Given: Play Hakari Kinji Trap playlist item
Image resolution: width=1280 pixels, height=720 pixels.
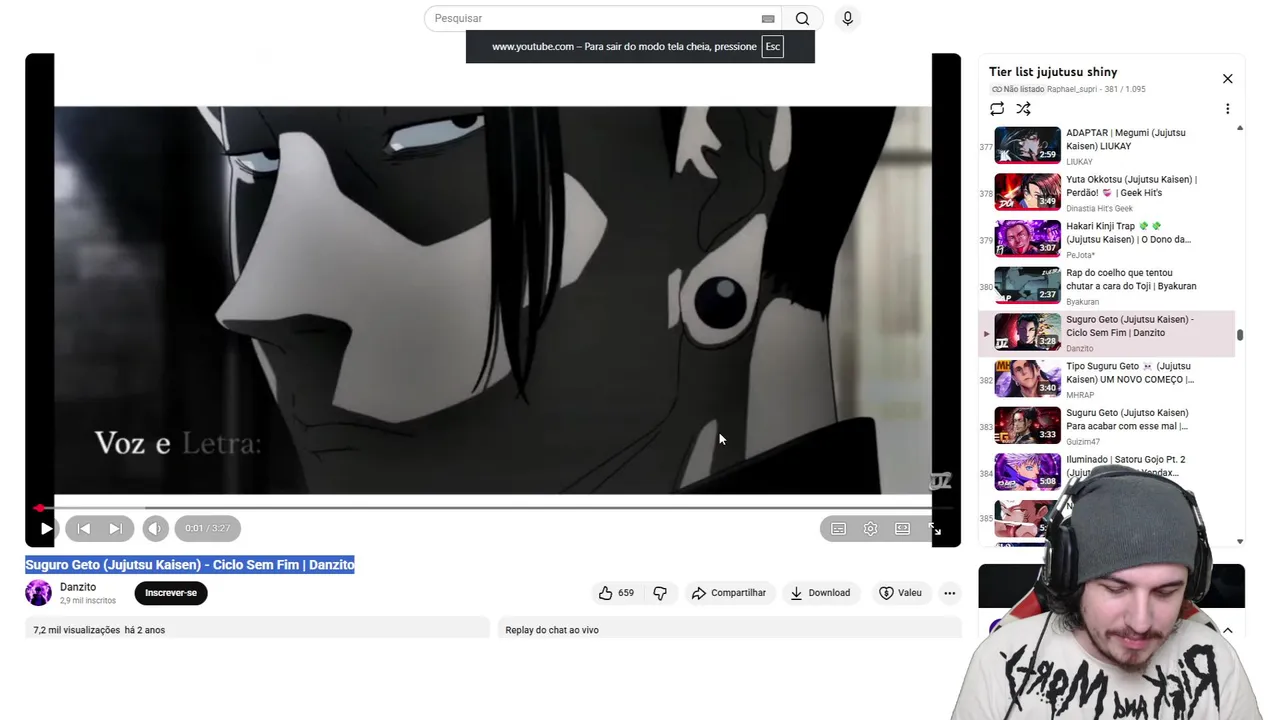Looking at the screenshot, I should pos(1106,240).
